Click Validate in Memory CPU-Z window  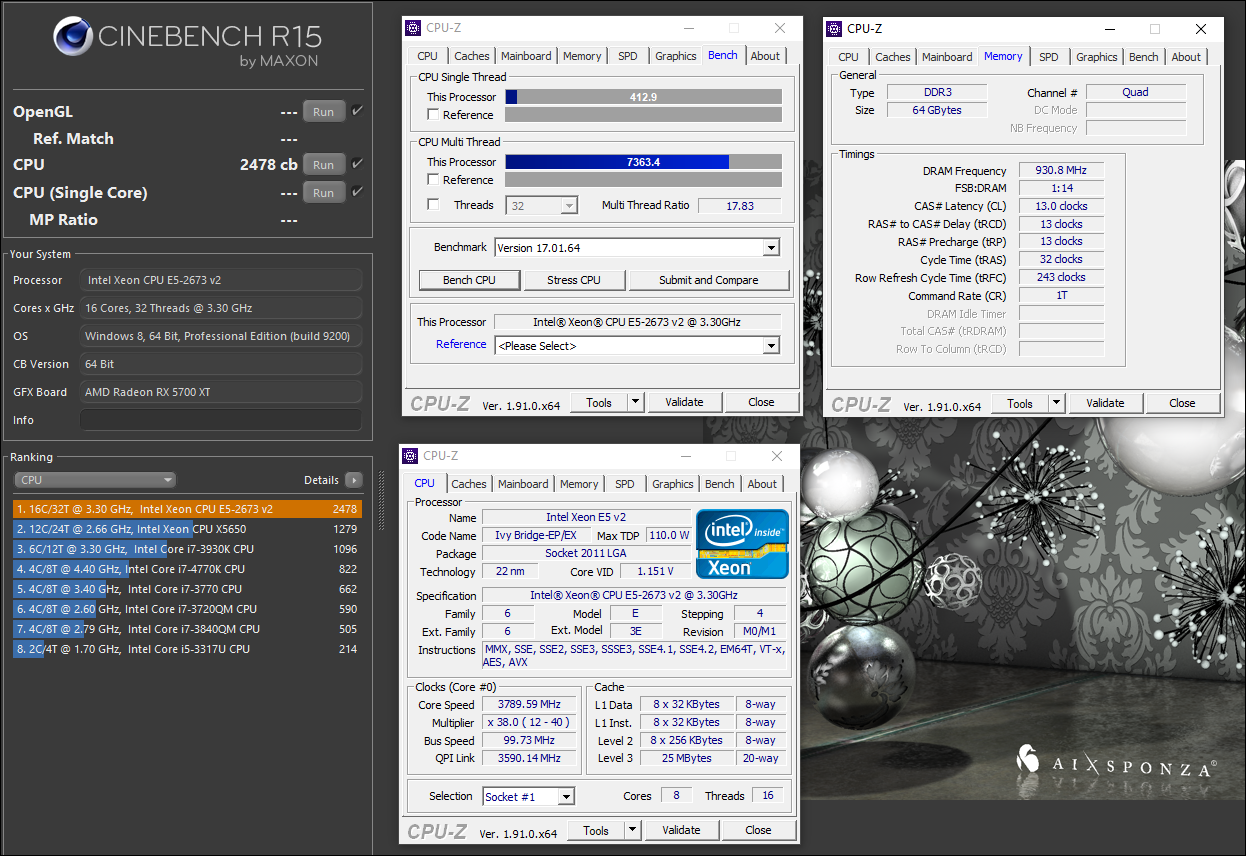click(1105, 403)
